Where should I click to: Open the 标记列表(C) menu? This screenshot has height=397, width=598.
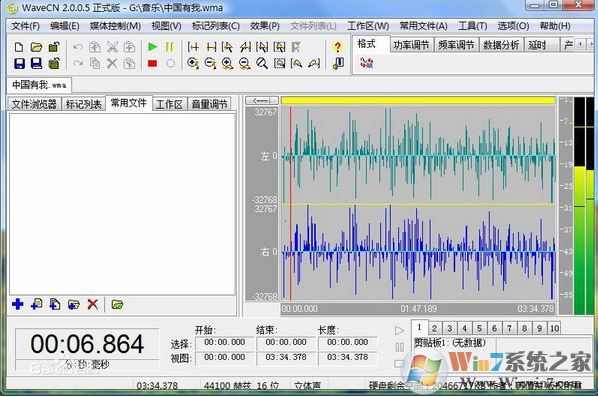[216, 26]
